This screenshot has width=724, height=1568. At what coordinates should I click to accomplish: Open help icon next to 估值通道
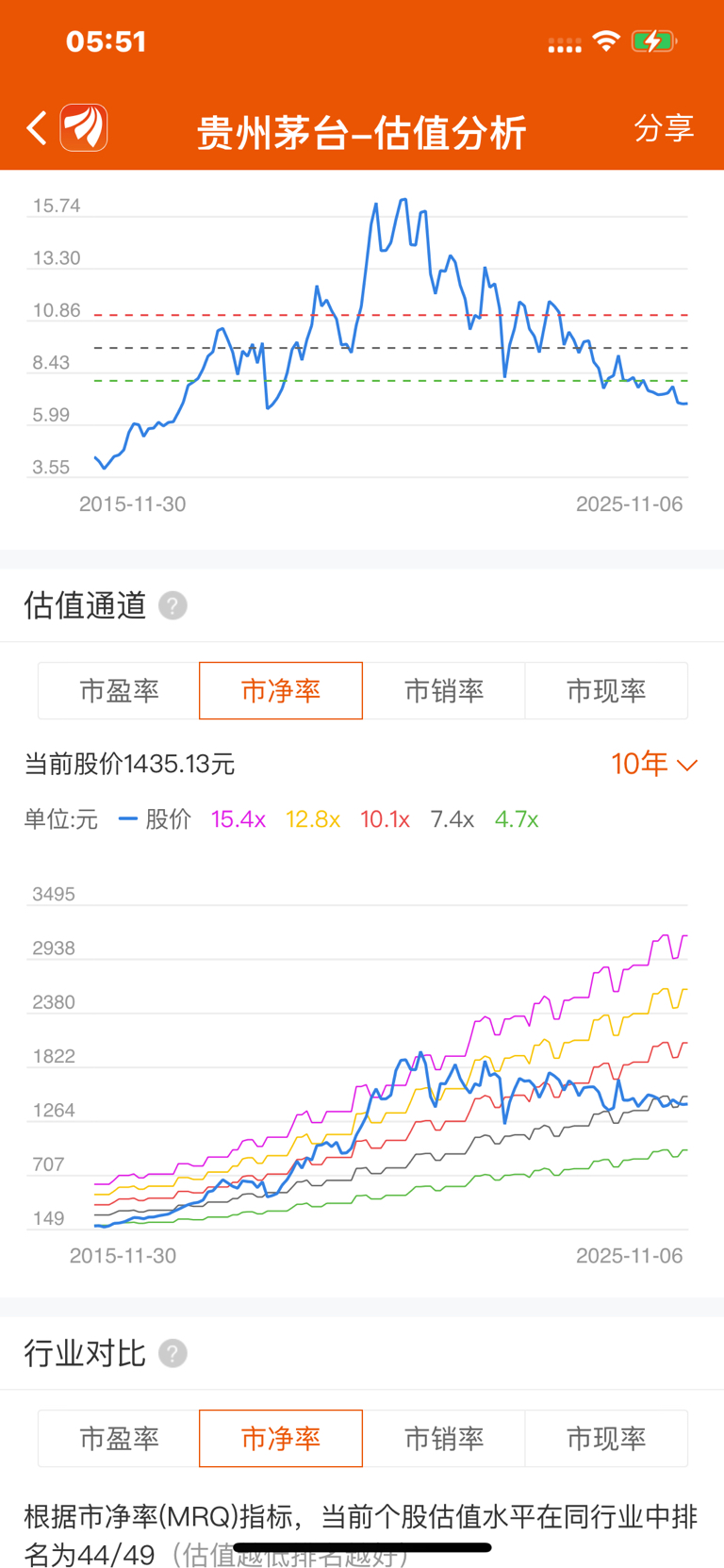point(173,605)
